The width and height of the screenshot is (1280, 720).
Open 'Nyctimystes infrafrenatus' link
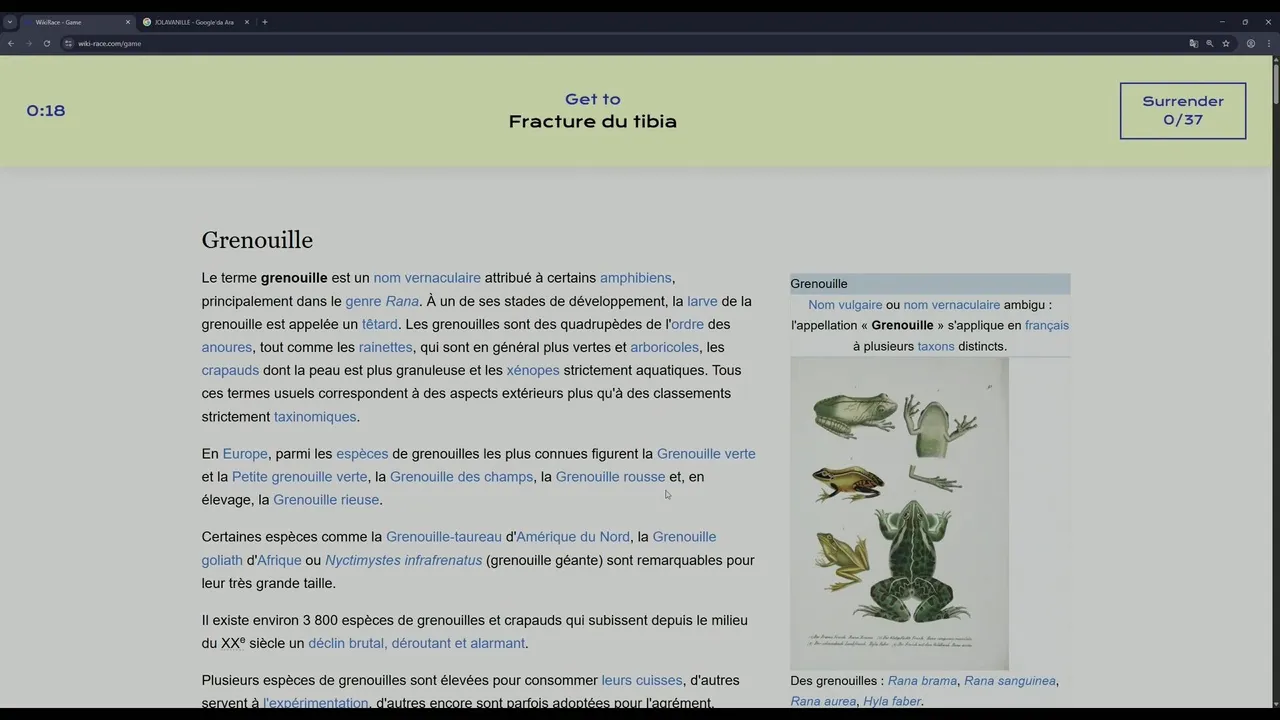pos(403,560)
